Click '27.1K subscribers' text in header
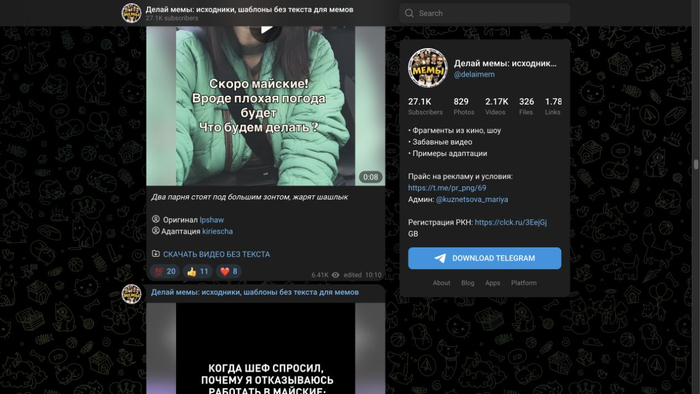Screen dimensions: 700x394 tap(172, 18)
